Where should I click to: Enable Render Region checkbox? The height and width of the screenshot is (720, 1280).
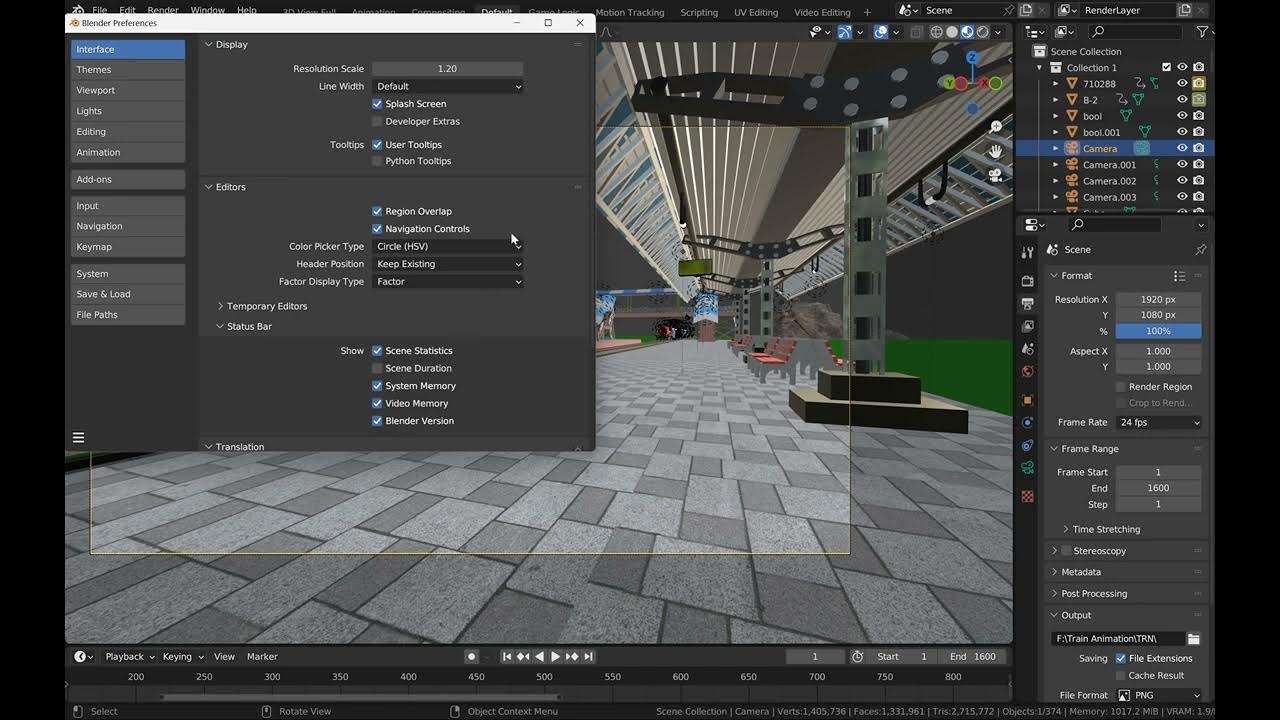1121,387
